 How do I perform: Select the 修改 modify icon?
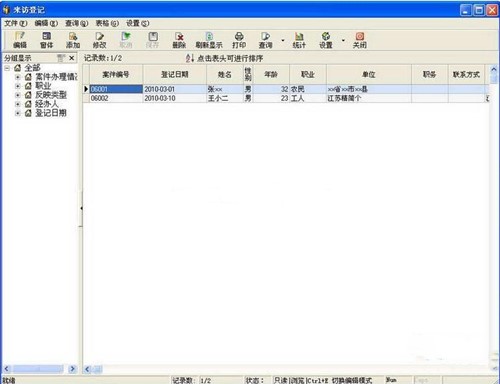[x=99, y=40]
